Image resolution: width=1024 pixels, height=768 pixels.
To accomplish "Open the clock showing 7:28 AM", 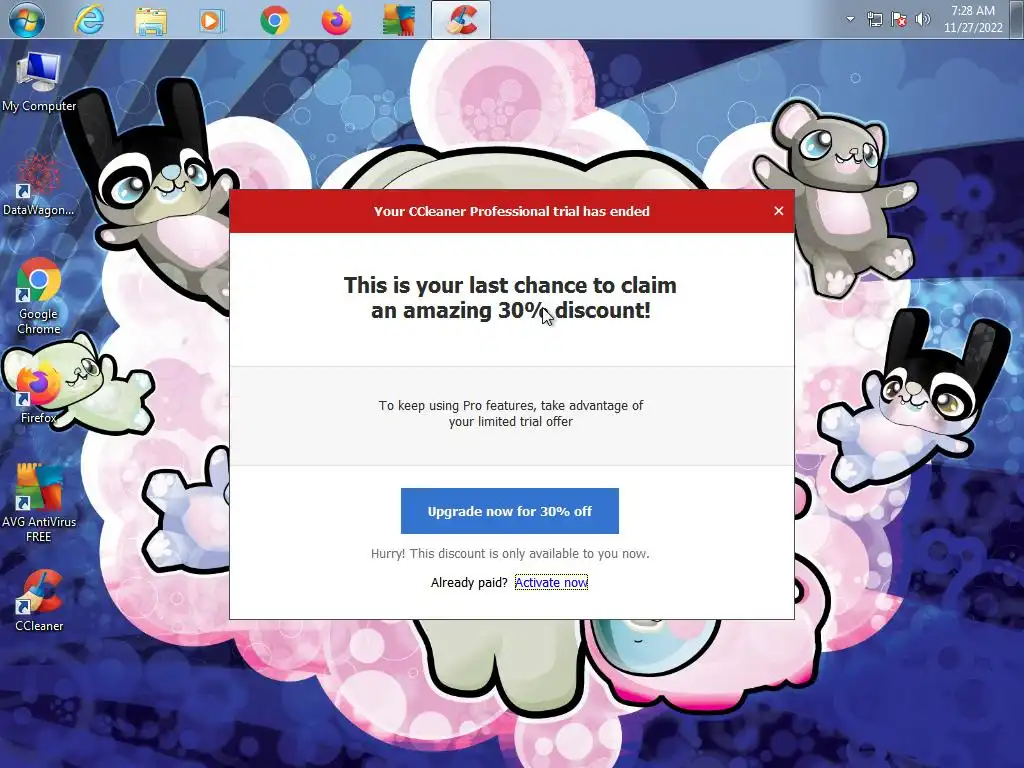I will [x=973, y=19].
